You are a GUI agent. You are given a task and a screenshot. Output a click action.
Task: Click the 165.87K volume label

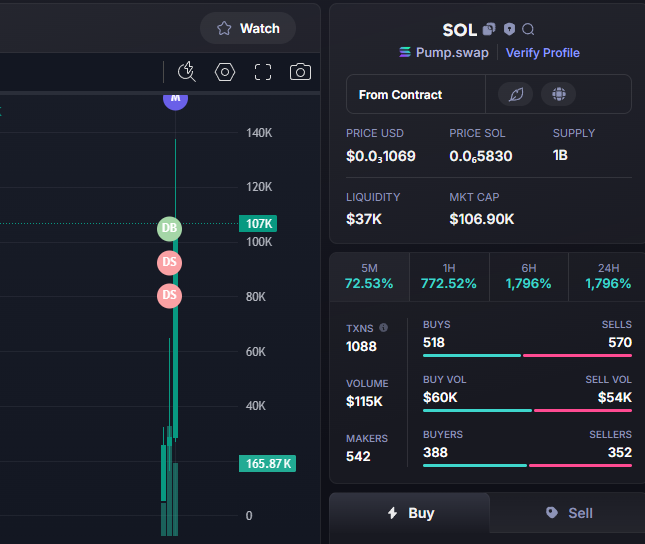(x=267, y=463)
